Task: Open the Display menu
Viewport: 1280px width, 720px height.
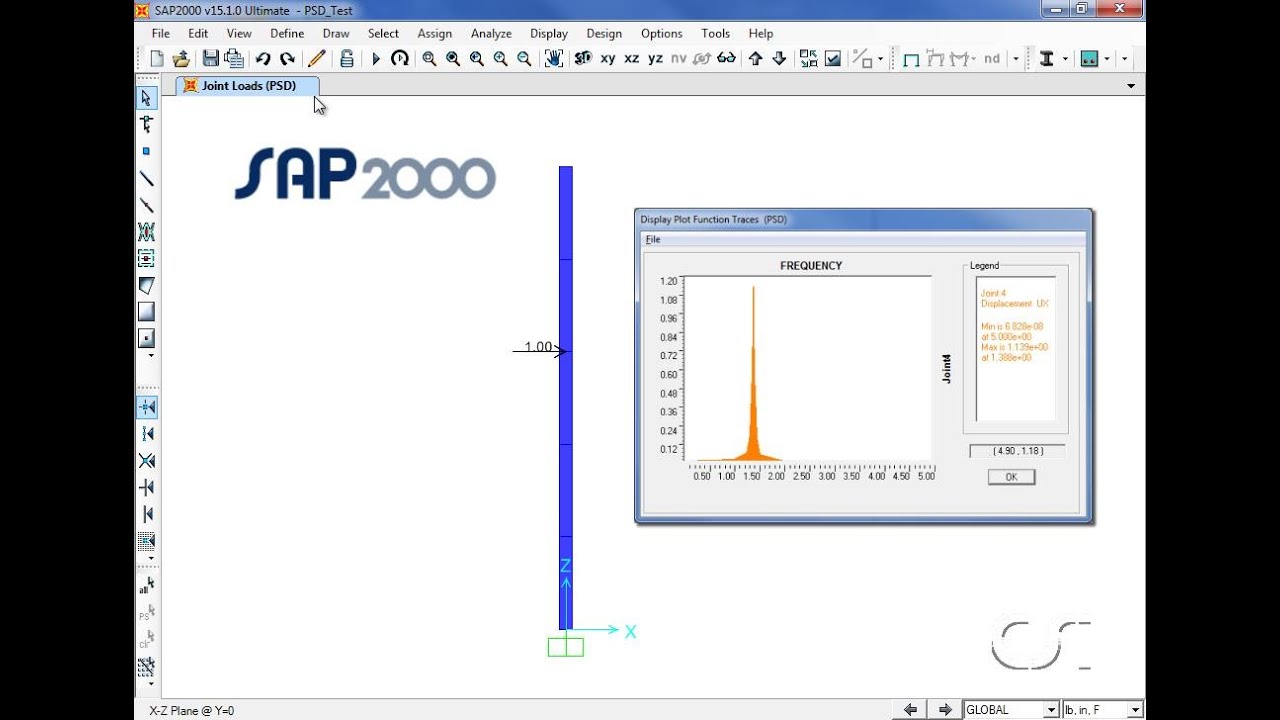Action: click(x=549, y=33)
